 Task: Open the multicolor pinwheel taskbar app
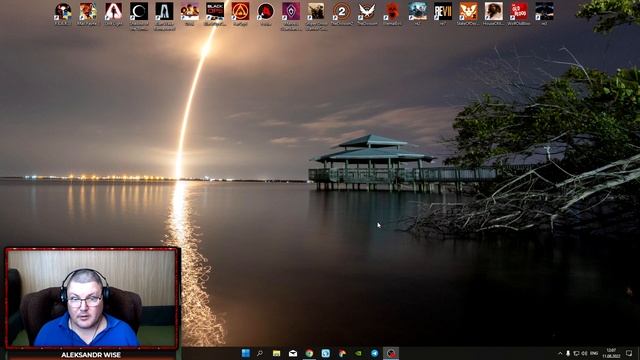point(342,353)
